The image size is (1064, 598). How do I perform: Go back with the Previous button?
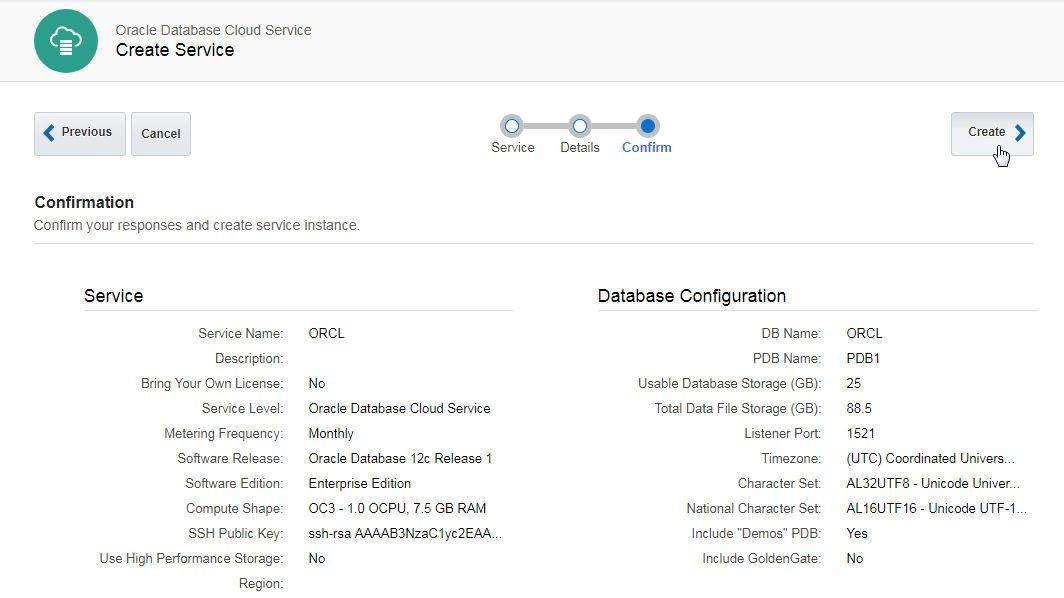(x=80, y=134)
